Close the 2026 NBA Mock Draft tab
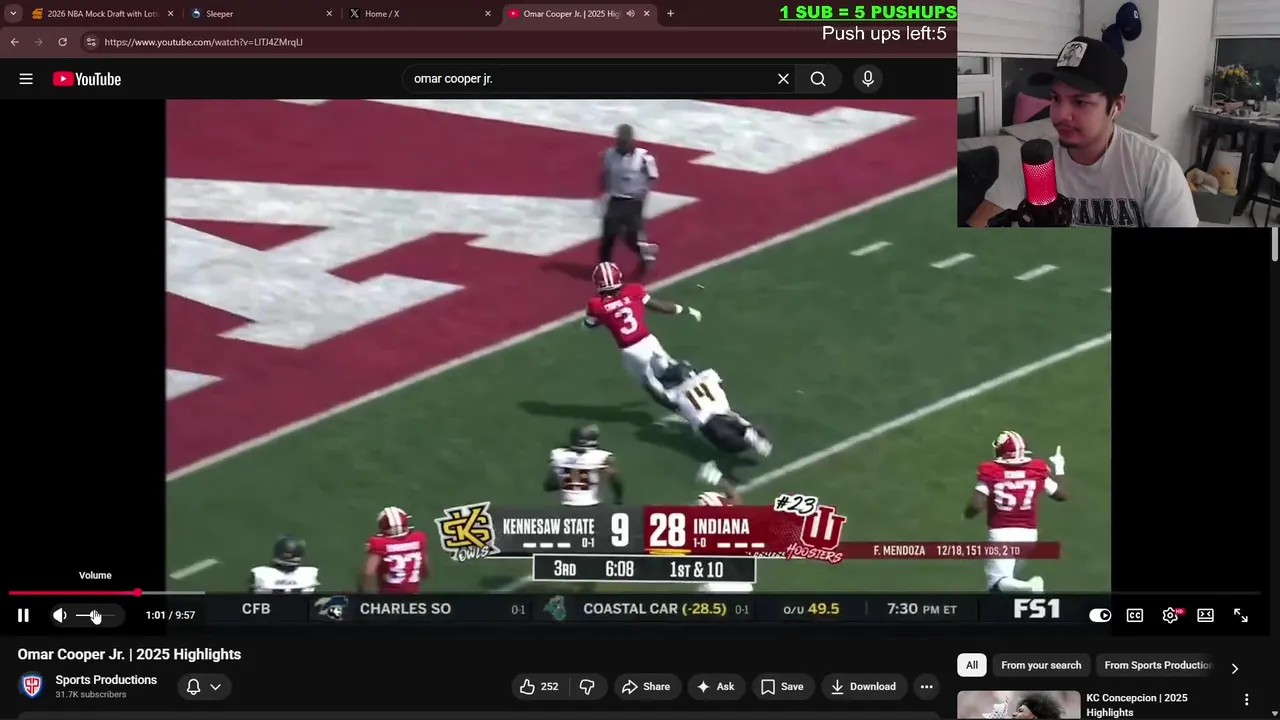1280x720 pixels. [x=170, y=14]
